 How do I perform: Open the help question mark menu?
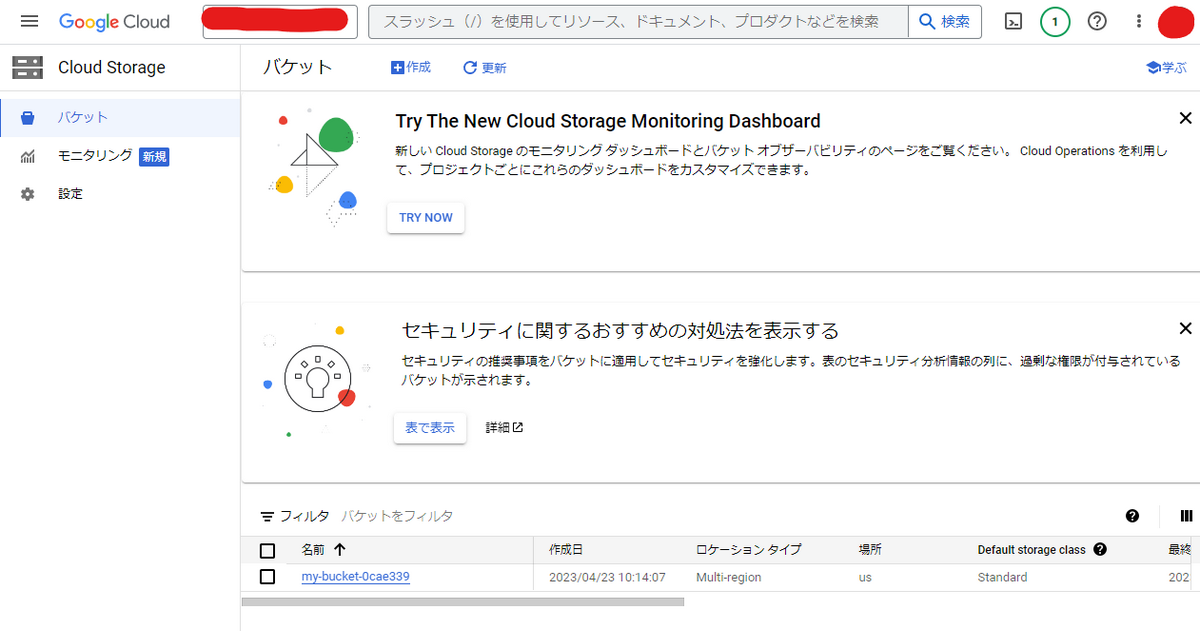click(1097, 21)
